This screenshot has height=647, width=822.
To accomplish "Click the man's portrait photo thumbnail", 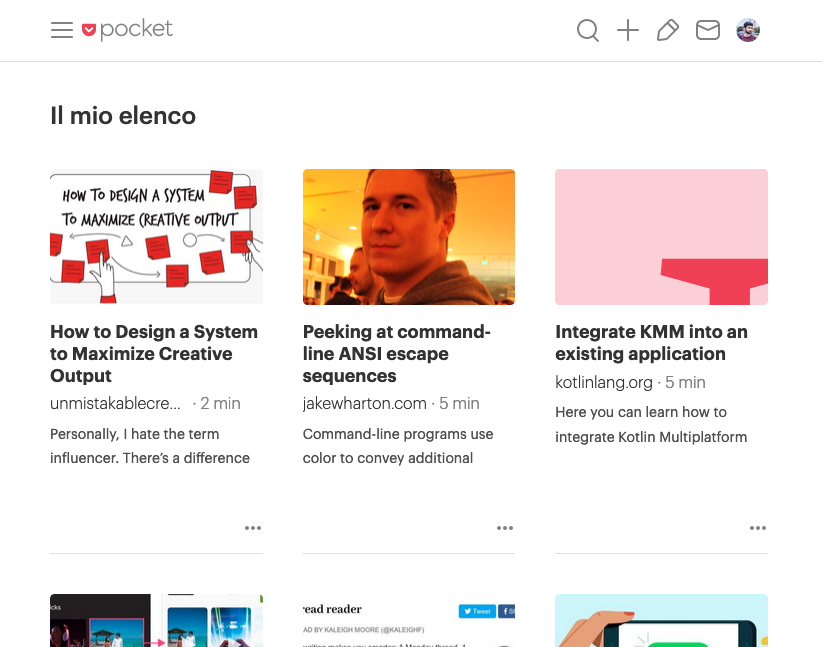I will pos(409,237).
